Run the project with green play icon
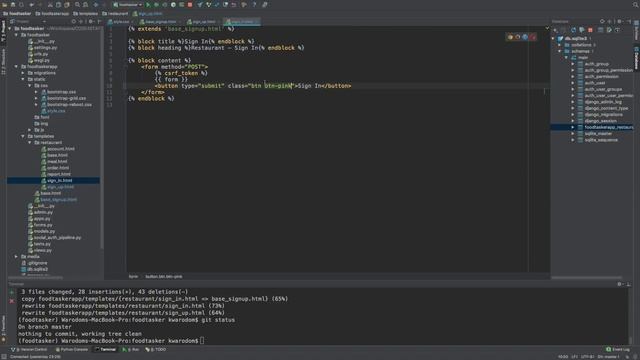Screen dimensions: 640x360 (148, 5)
